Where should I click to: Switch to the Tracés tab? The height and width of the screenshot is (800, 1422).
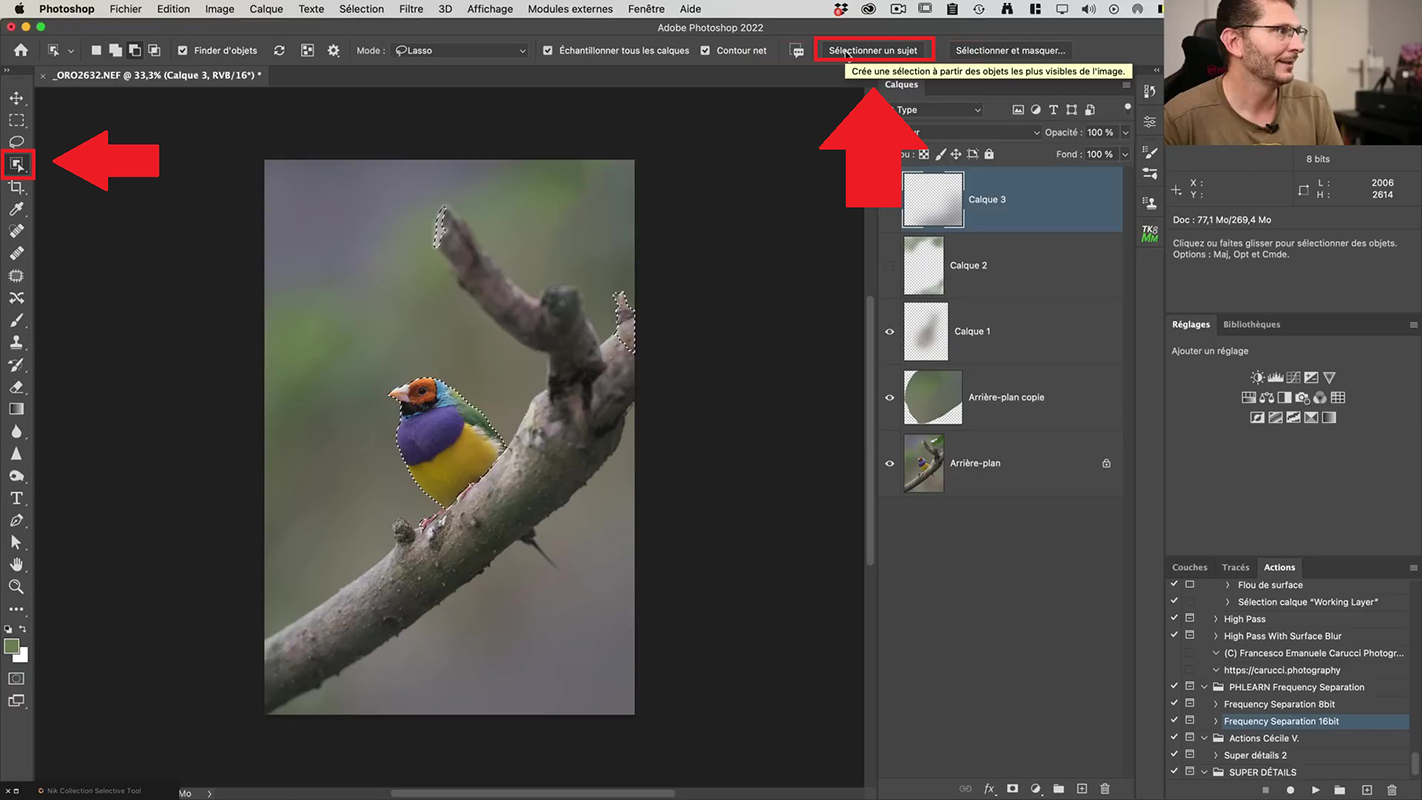coord(1235,567)
